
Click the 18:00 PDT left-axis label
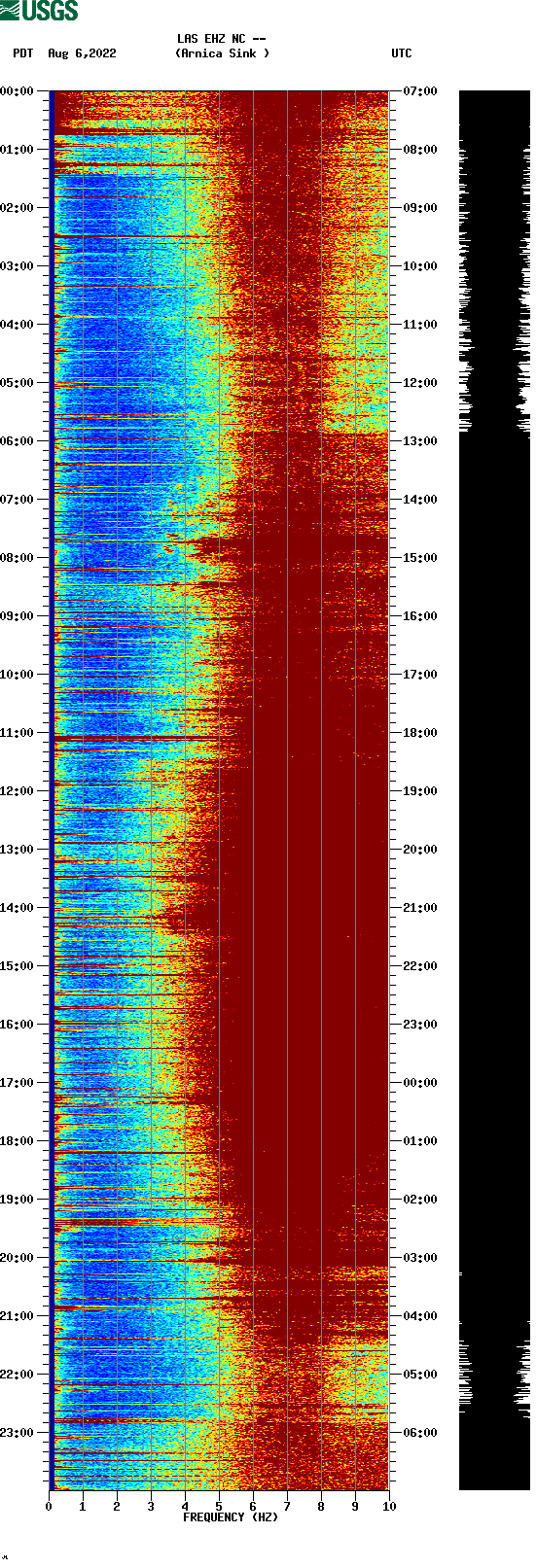point(18,1141)
